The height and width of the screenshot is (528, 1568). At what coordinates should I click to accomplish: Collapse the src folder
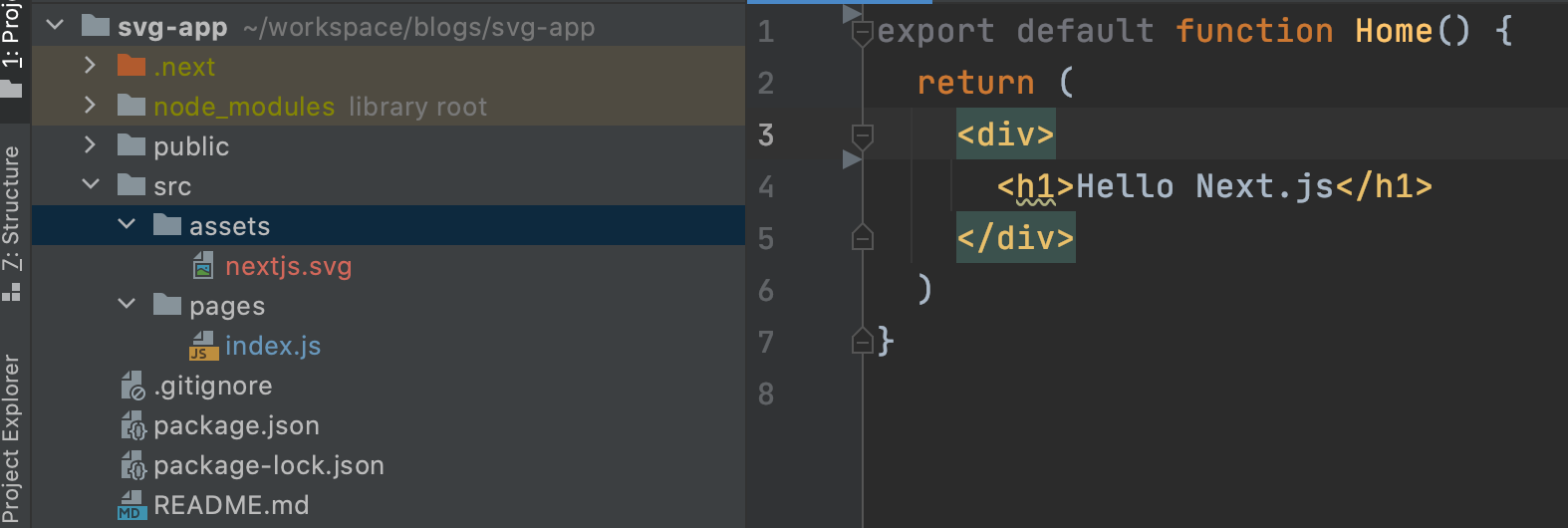tap(90, 185)
